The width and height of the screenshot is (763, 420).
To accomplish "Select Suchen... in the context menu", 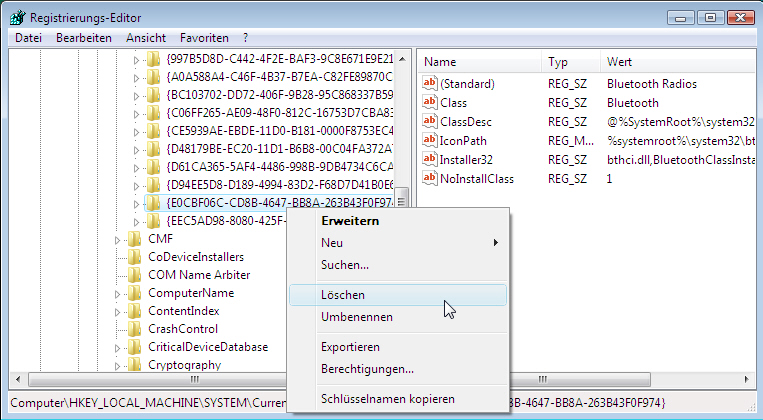I will point(398,265).
